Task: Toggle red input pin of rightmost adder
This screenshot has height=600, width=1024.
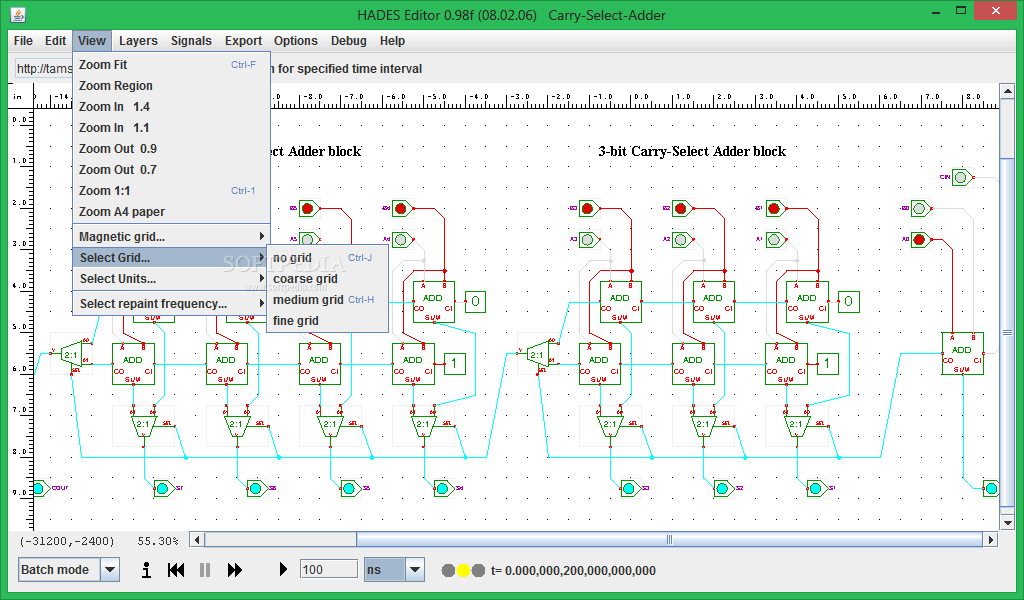Action: pos(920,240)
